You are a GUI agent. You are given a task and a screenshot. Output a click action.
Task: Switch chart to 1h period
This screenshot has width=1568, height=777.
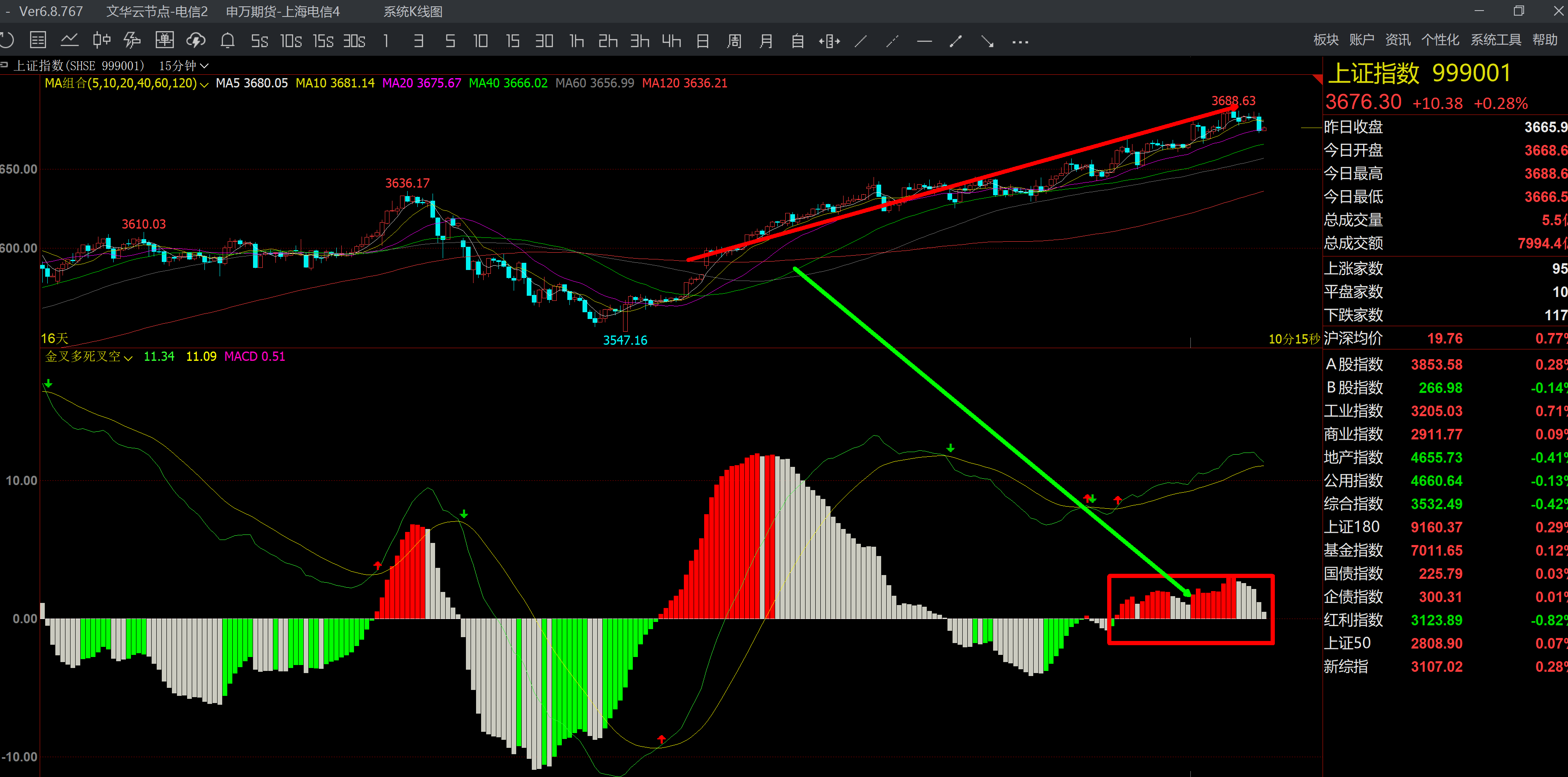click(x=577, y=41)
